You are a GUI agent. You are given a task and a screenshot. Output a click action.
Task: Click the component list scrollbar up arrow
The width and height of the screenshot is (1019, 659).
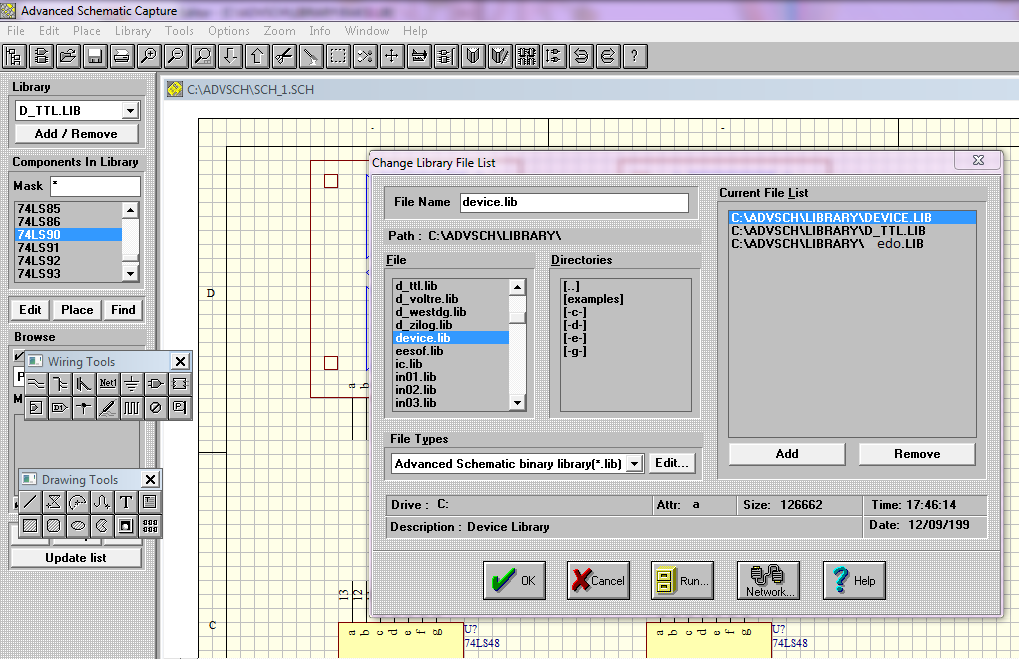(131, 210)
